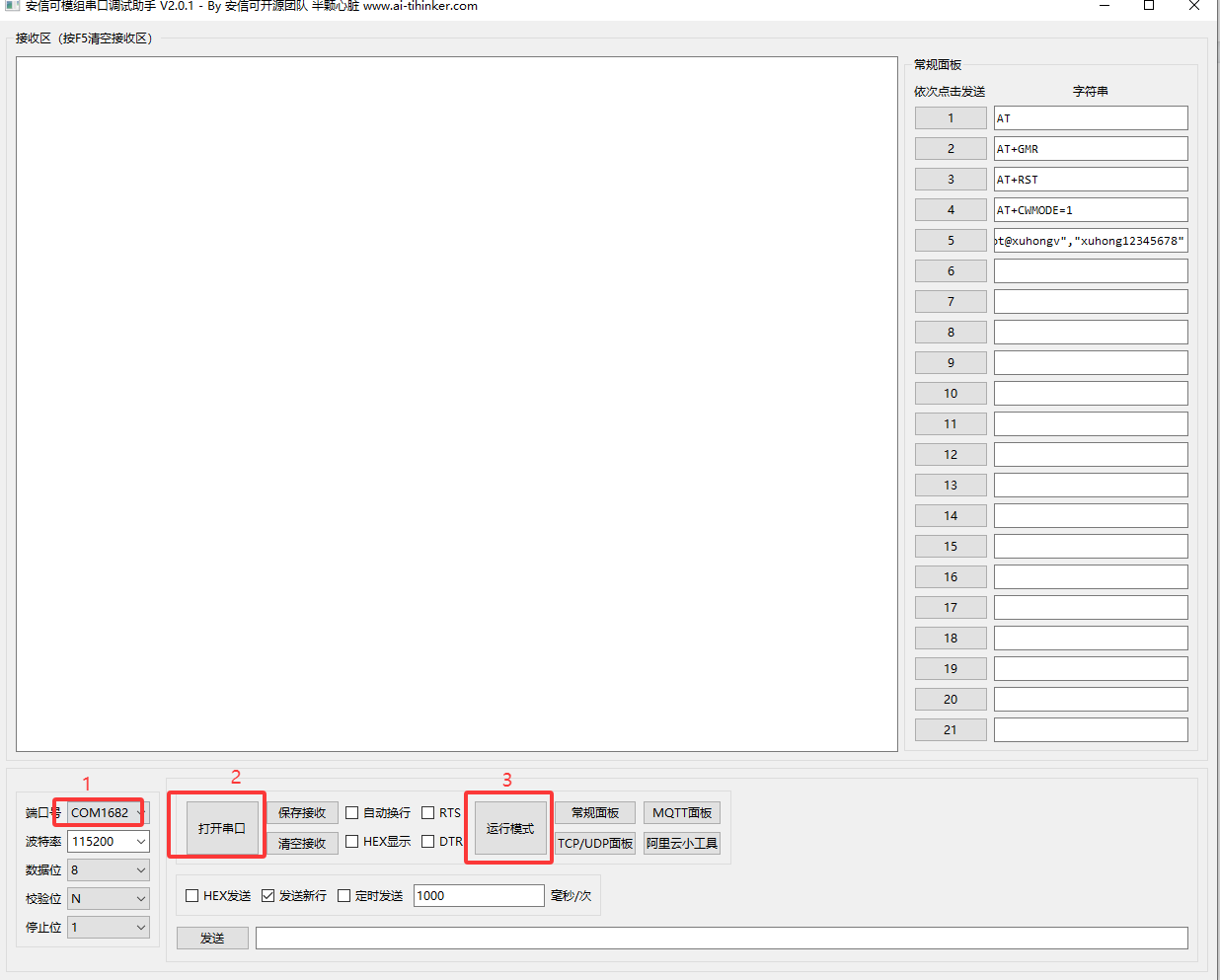This screenshot has height=980, width=1220.
Task: Click the AT+CWMODE=1 string field
Action: pyautogui.click(x=1090, y=209)
